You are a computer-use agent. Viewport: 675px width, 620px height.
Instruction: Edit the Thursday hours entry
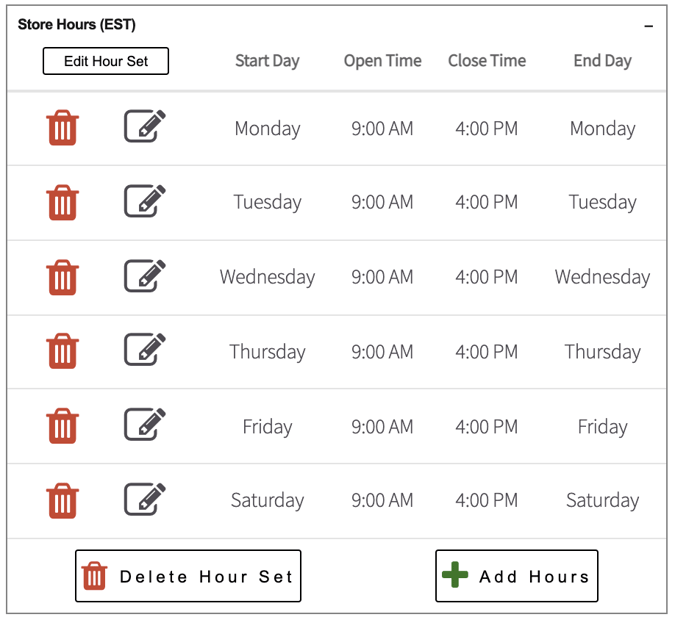click(144, 350)
